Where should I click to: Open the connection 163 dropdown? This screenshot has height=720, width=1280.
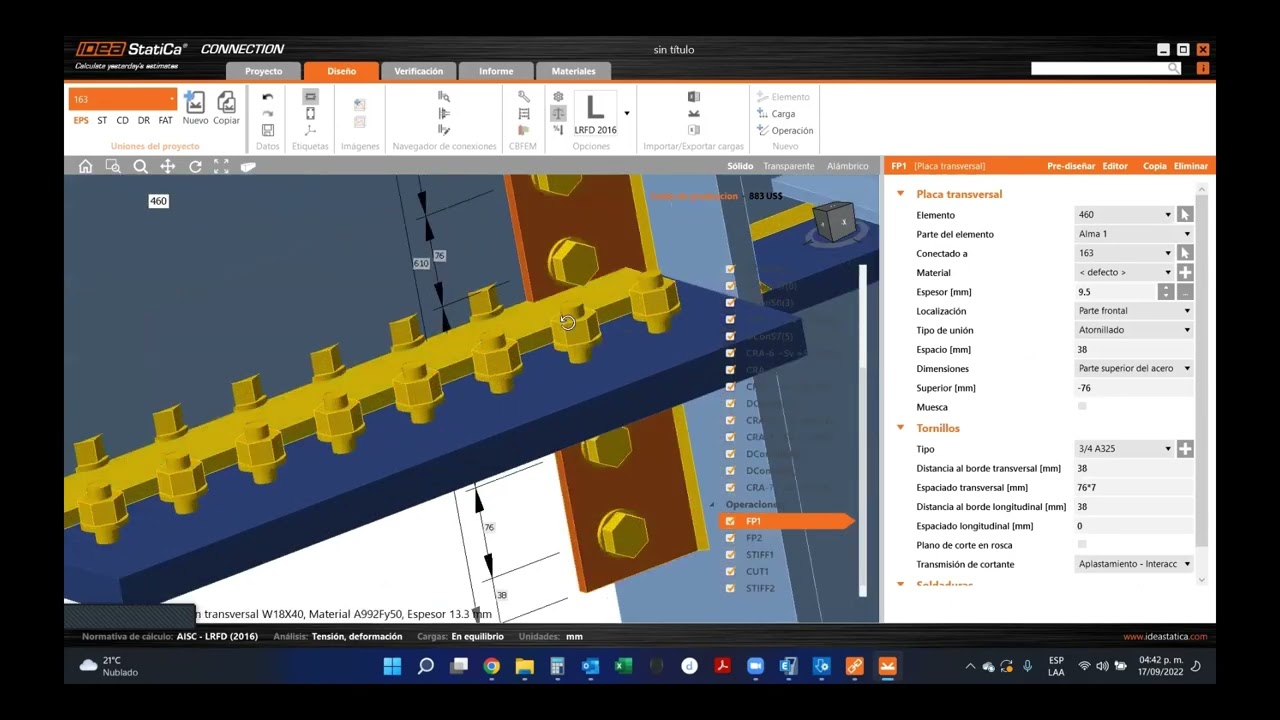(x=172, y=99)
